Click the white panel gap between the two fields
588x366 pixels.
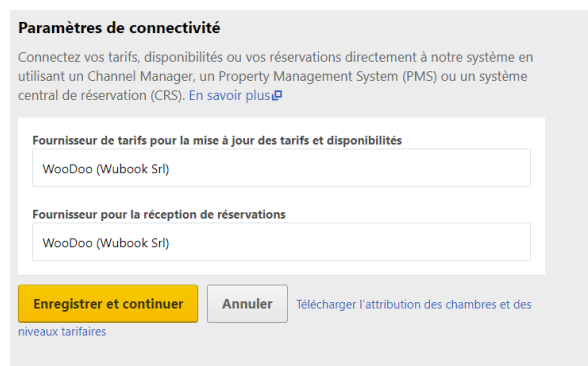pyautogui.click(x=281, y=197)
